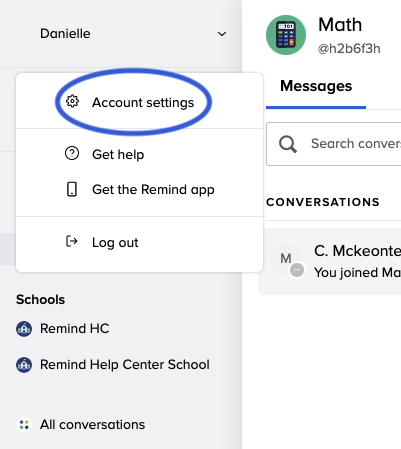
Task: Open the All conversations link
Action: [92, 425]
